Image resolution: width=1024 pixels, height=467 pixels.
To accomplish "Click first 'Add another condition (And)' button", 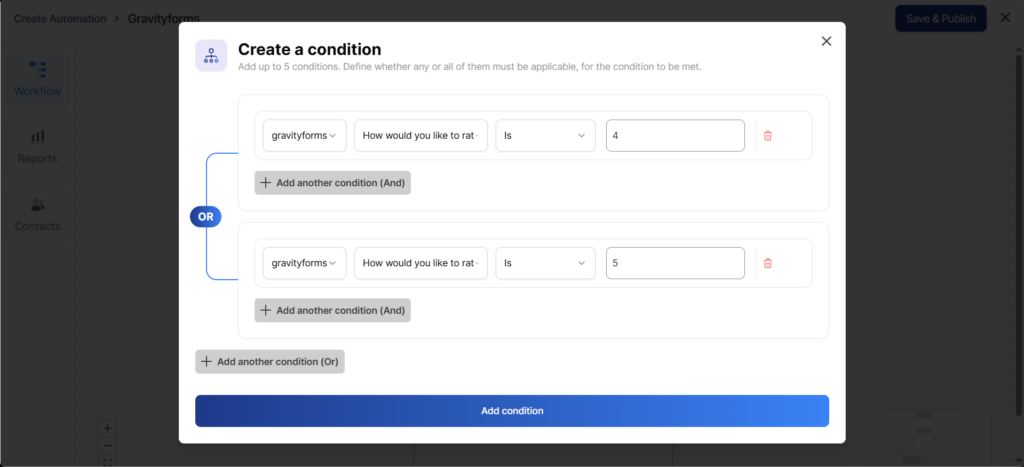I will (x=332, y=183).
